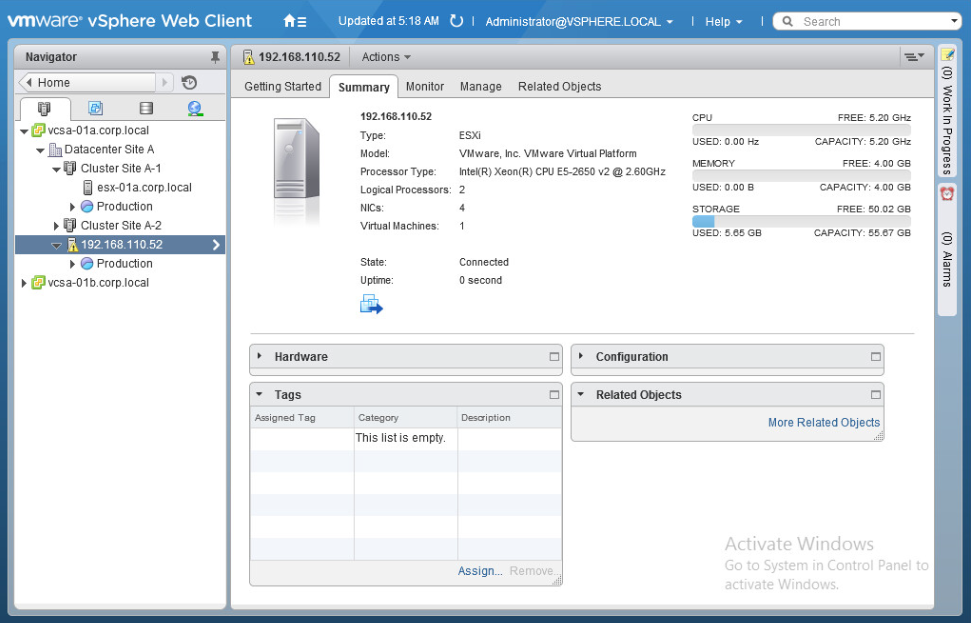Click the chevron on selected 192.168.110.52 row
This screenshot has width=971, height=623.
click(216, 245)
